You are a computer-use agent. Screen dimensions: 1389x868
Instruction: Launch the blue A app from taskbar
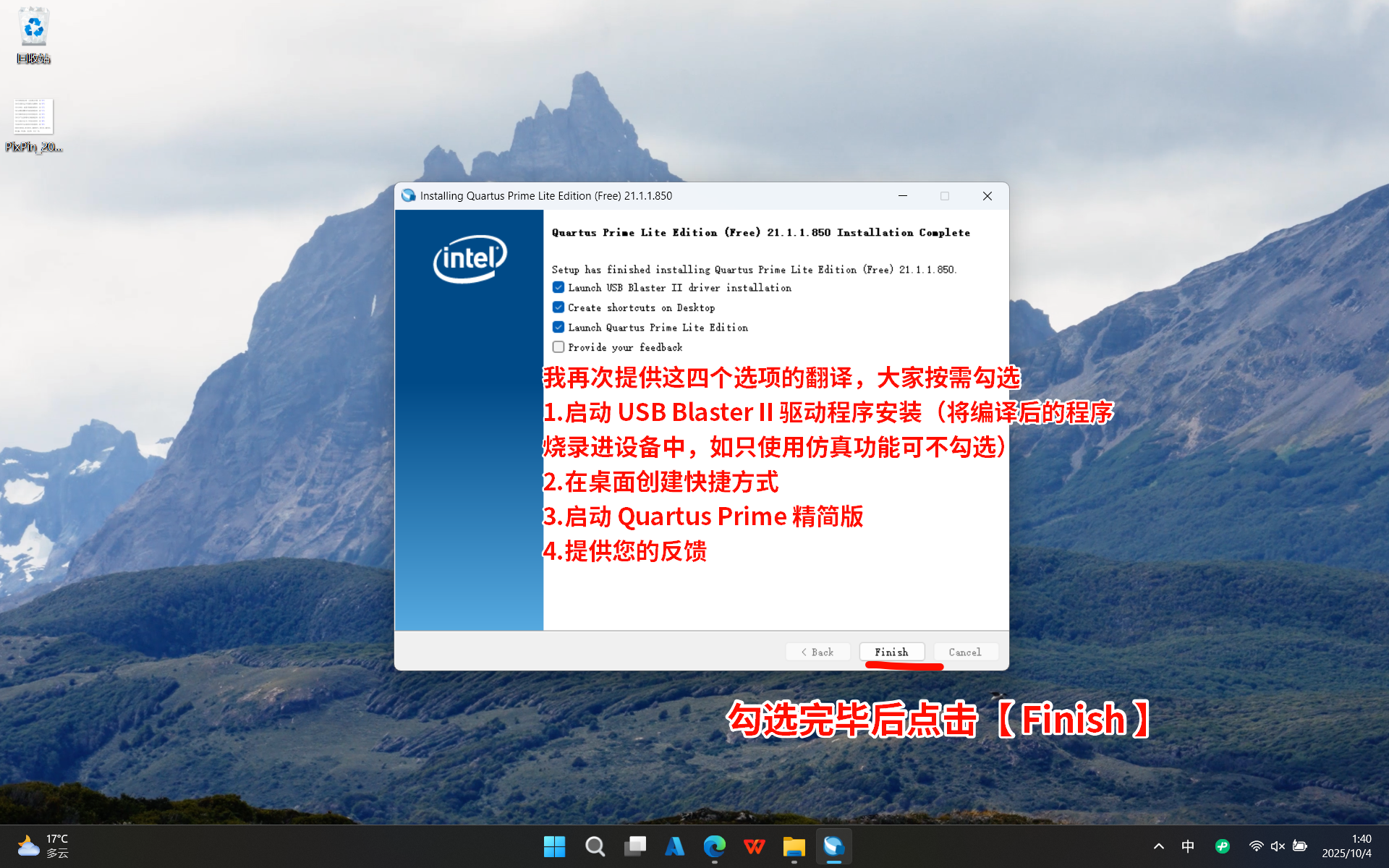coord(674,846)
